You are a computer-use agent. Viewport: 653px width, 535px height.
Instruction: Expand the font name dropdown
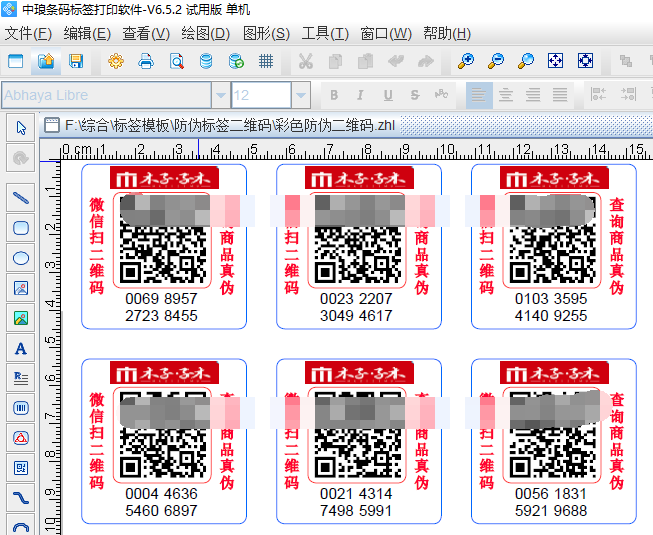(221, 95)
